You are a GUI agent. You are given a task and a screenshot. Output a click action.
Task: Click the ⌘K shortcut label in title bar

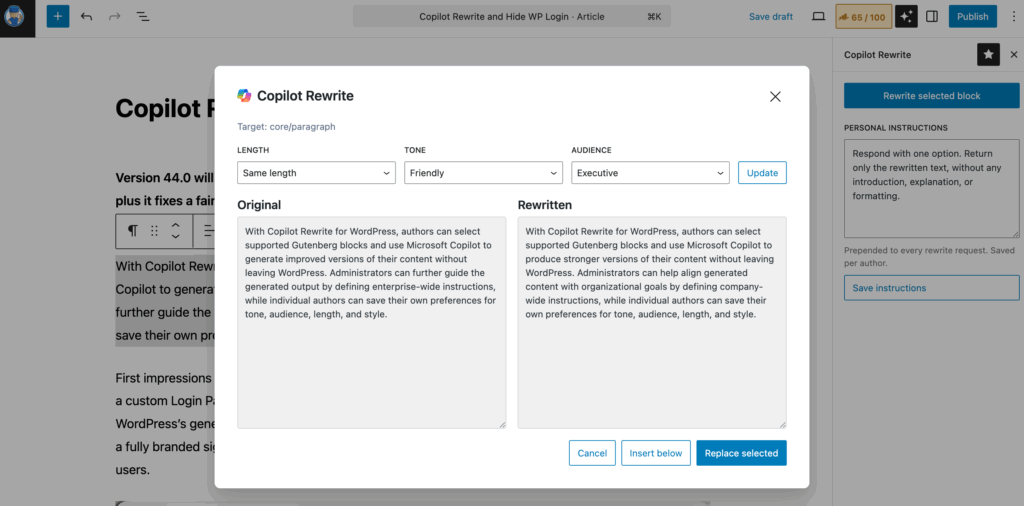(654, 17)
